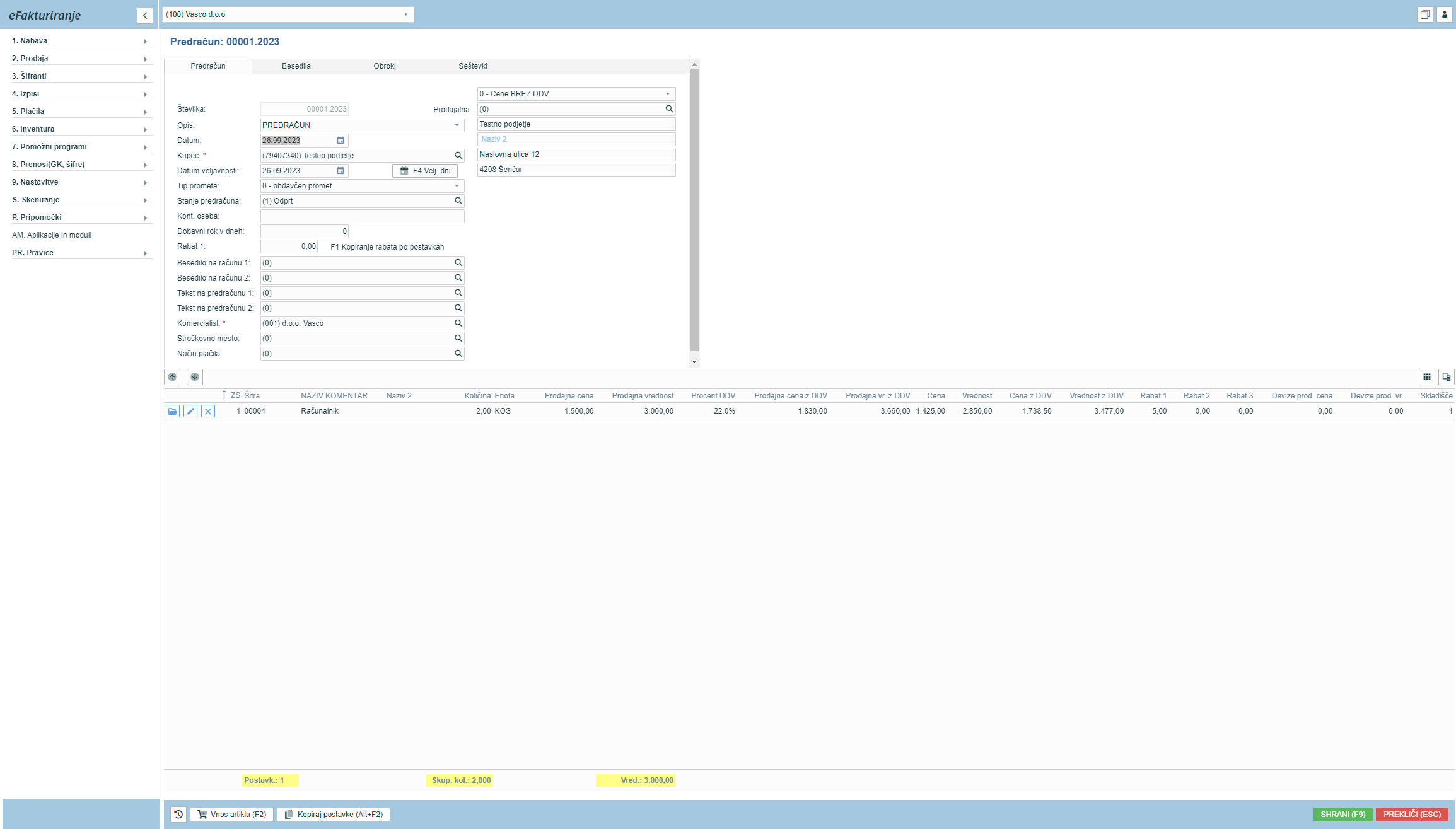Open the PR. Pravice menu

(82, 253)
